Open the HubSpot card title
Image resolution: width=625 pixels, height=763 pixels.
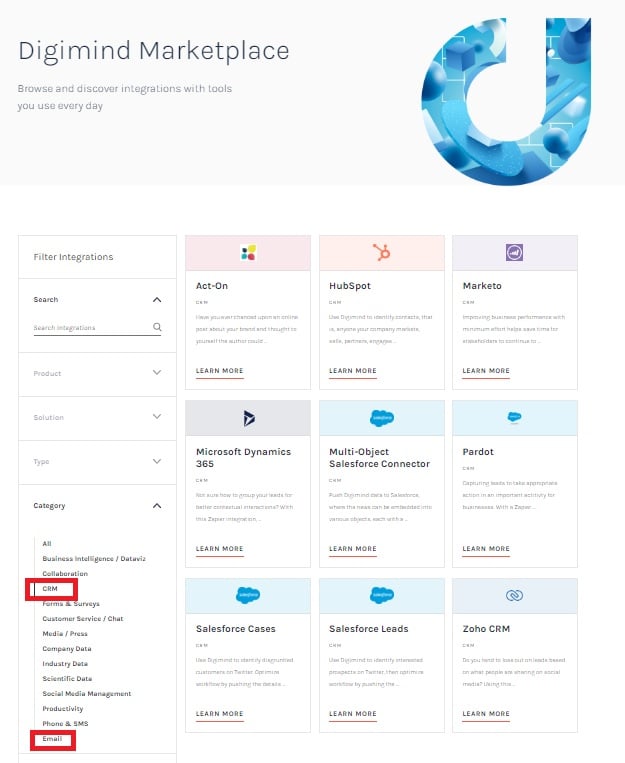pyautogui.click(x=350, y=286)
